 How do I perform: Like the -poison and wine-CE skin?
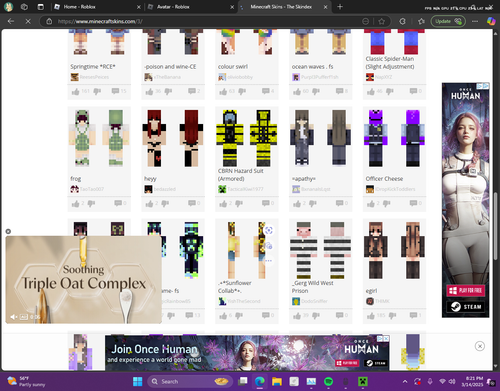pos(149,92)
